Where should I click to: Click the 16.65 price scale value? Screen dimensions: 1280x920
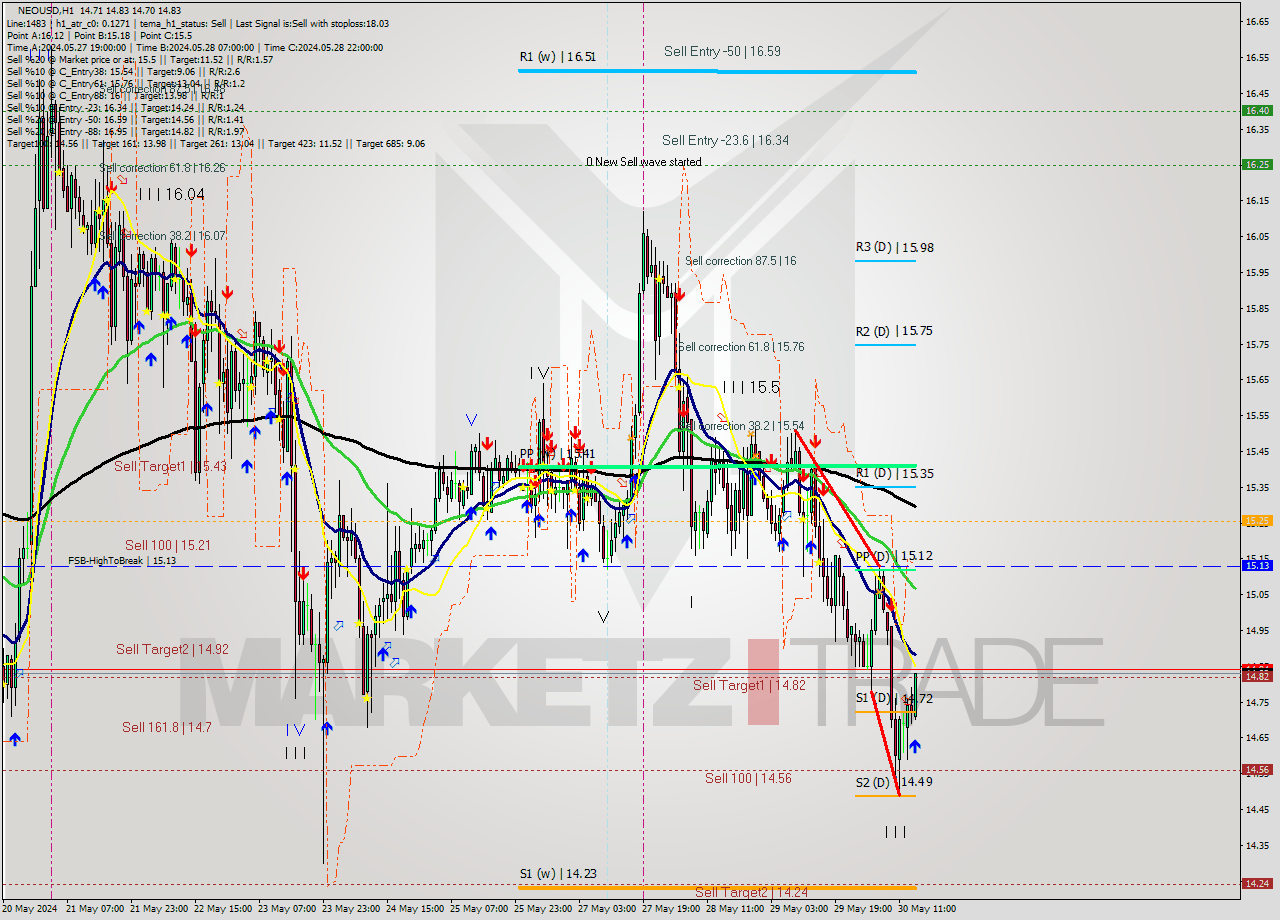point(1256,21)
